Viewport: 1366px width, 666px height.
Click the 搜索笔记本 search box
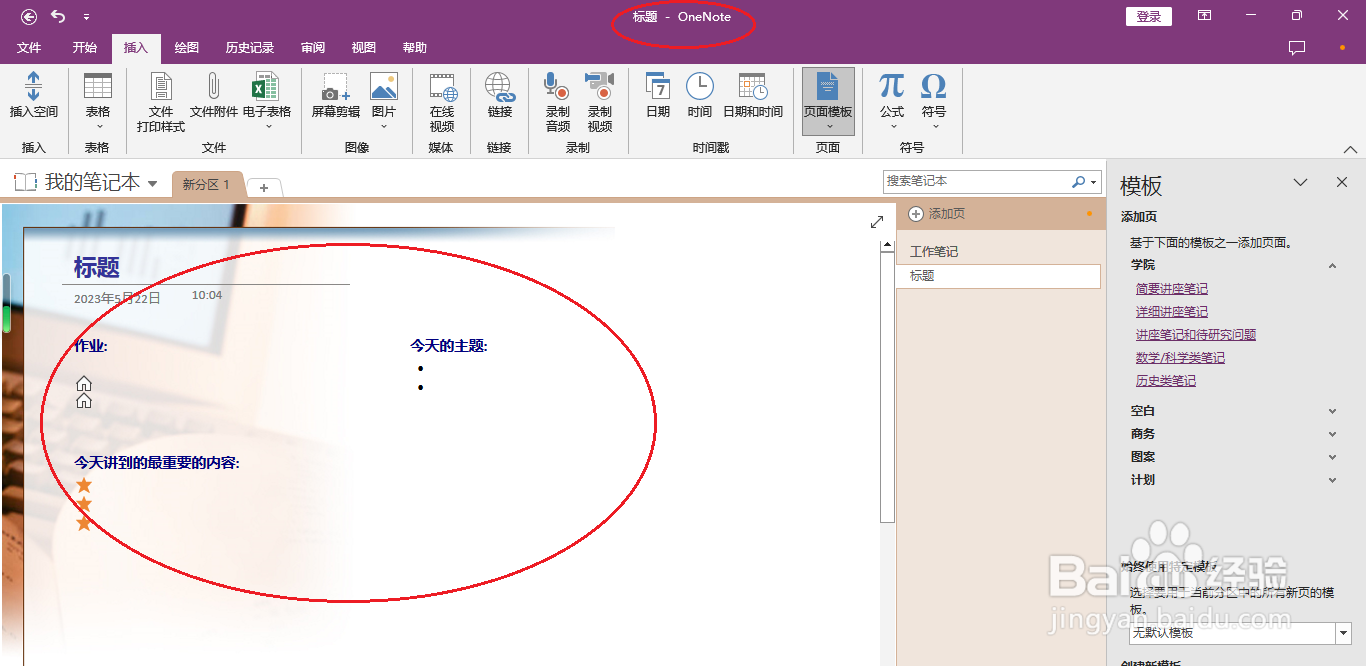pos(977,182)
